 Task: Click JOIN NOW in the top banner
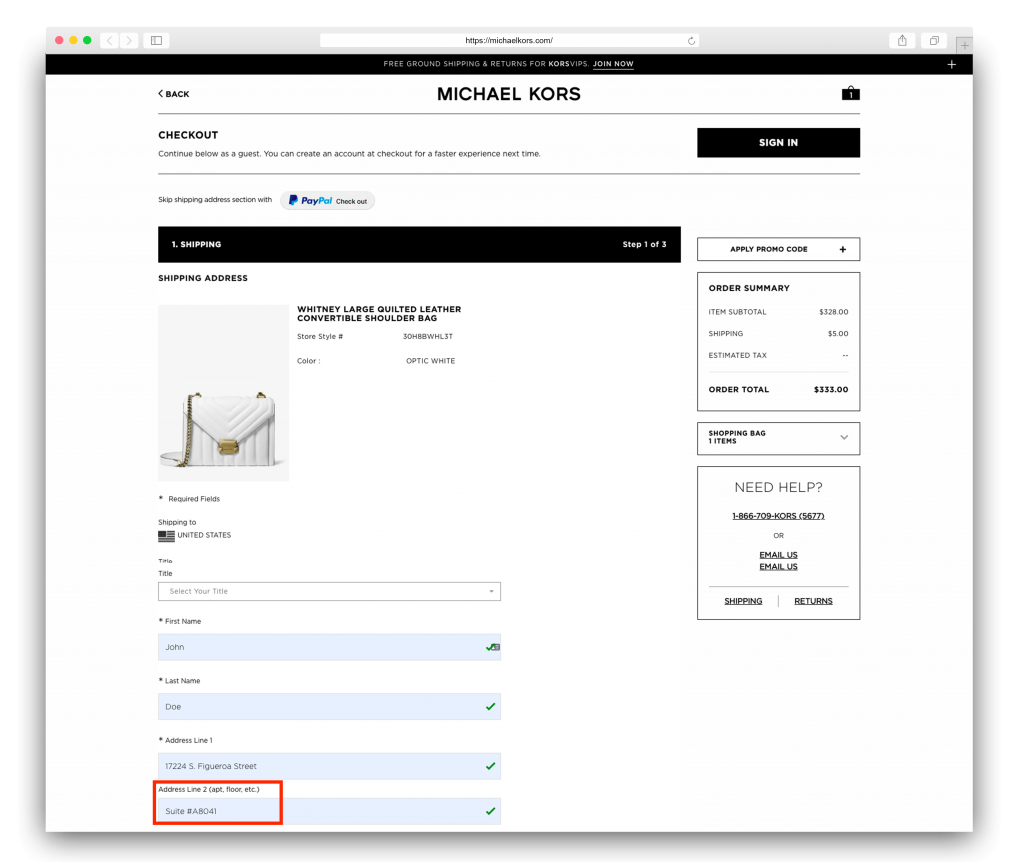point(613,64)
